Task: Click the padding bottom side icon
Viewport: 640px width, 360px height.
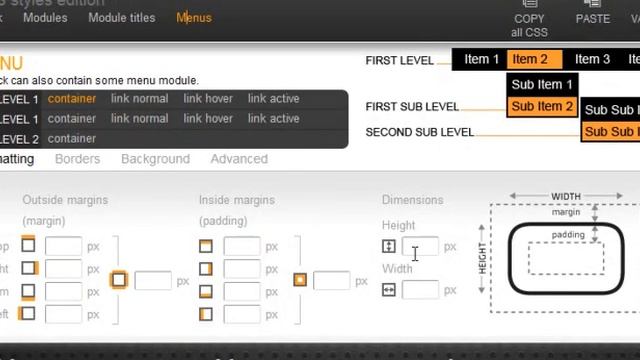Action: tap(206, 291)
